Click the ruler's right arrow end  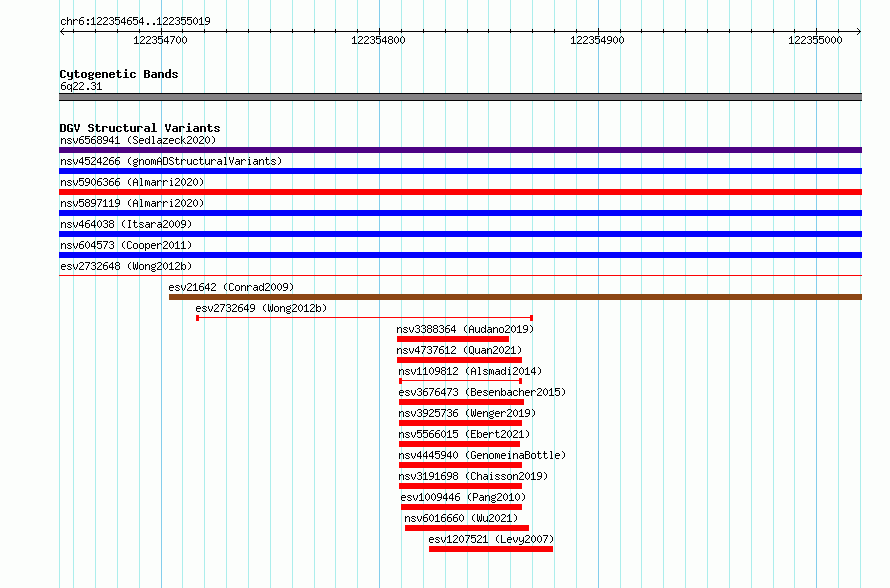click(859, 31)
